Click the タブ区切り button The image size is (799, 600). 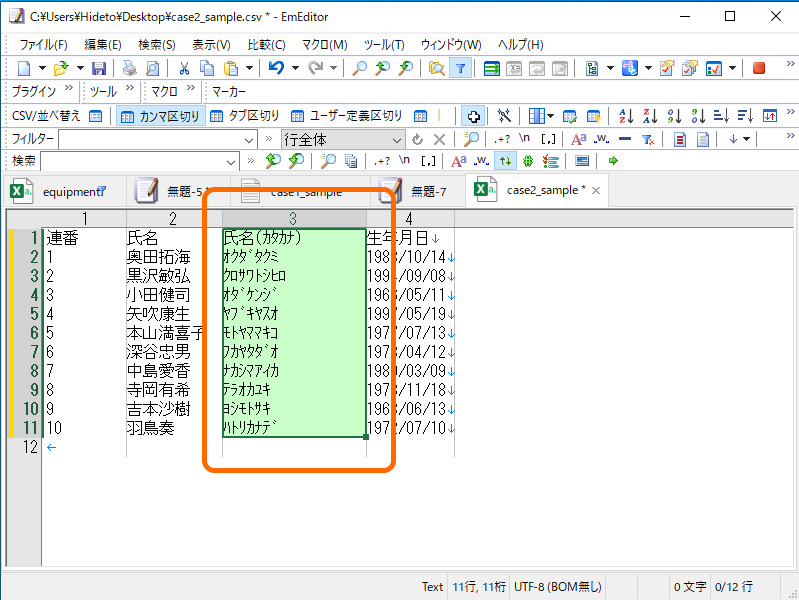pyautogui.click(x=245, y=116)
